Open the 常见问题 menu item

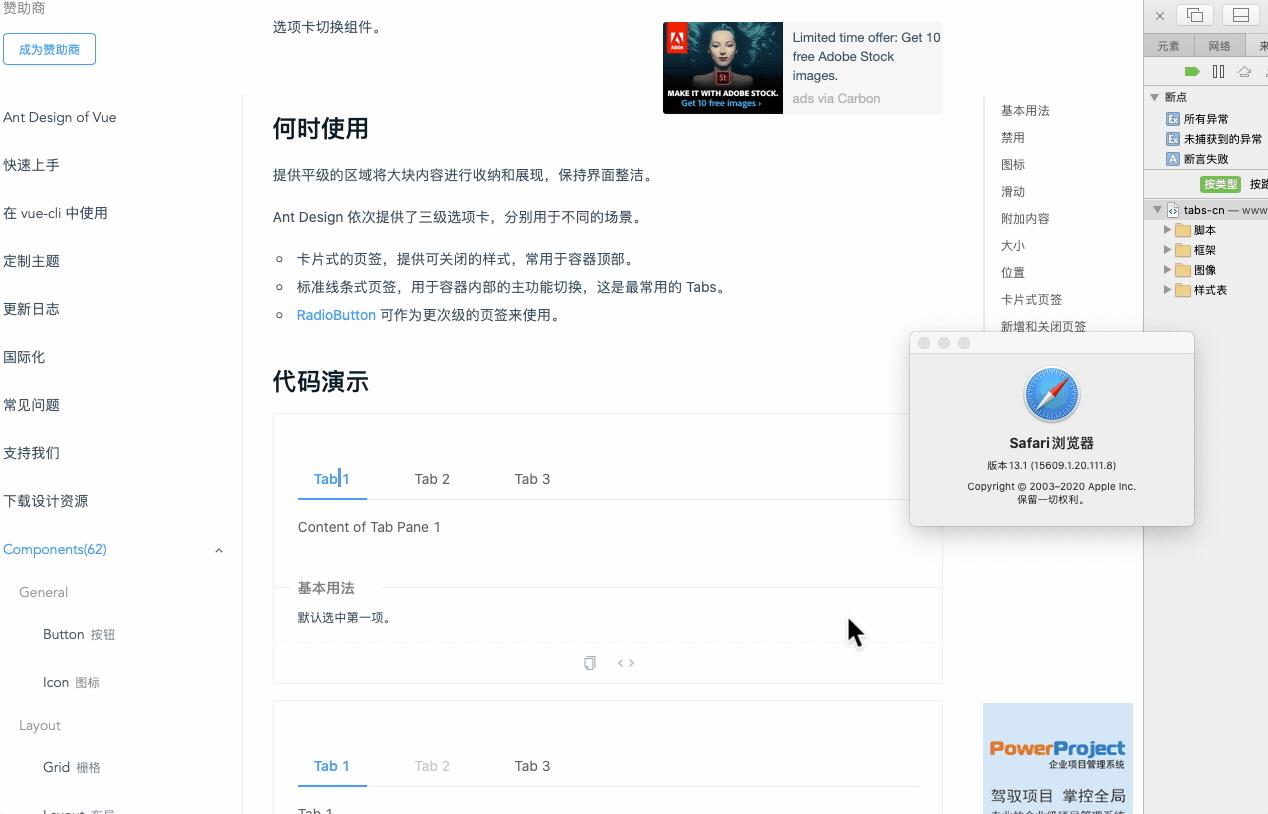coord(31,405)
